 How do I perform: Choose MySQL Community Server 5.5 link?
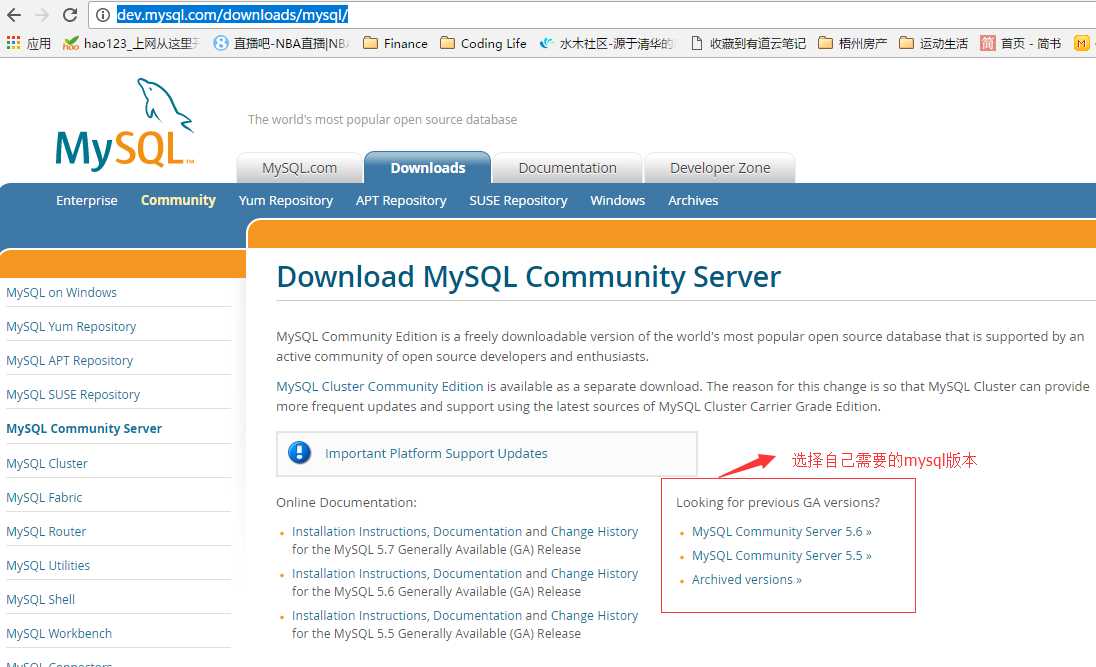coord(781,555)
